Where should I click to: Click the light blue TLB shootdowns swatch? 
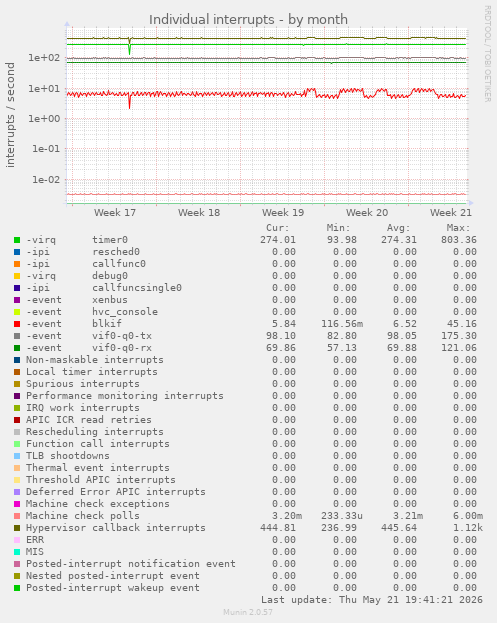tap(17, 456)
